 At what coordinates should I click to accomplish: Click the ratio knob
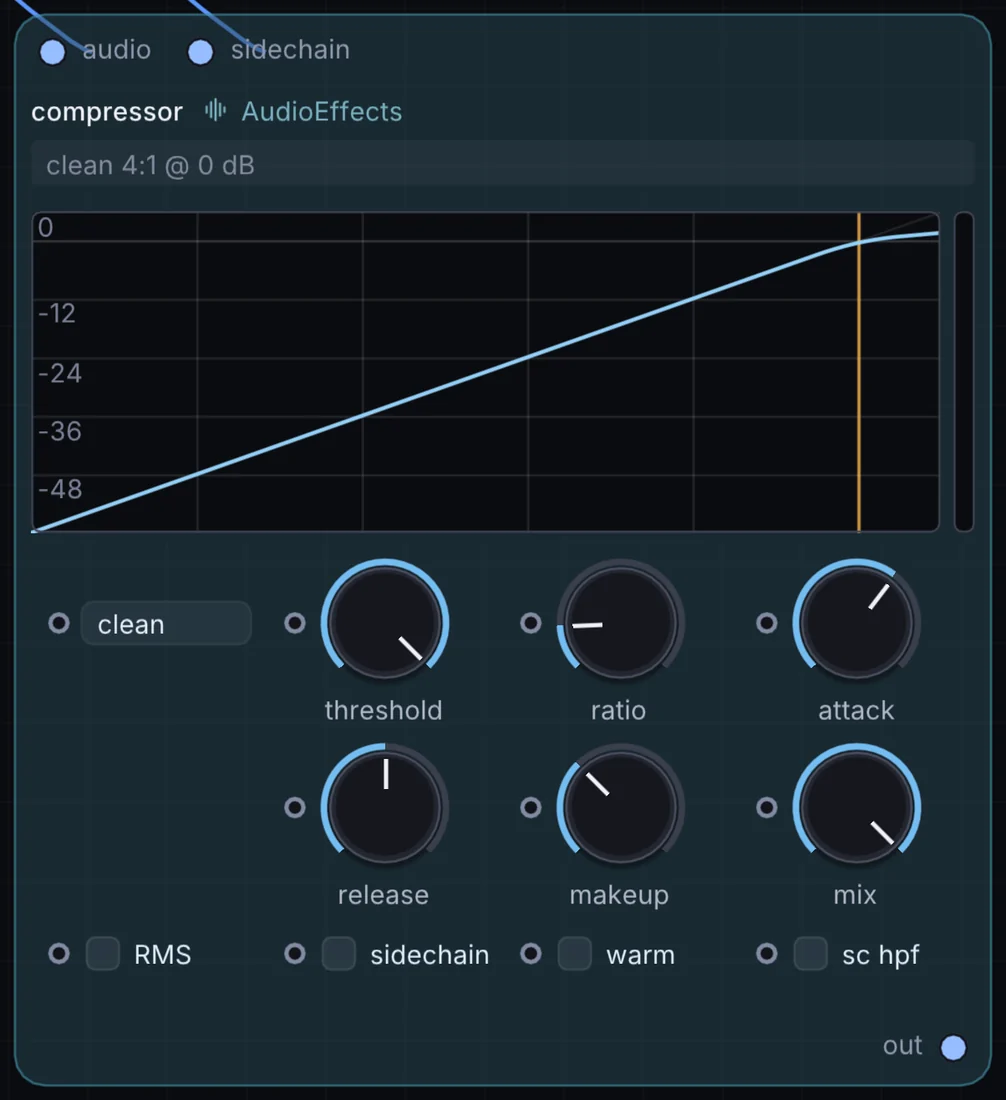coord(621,622)
